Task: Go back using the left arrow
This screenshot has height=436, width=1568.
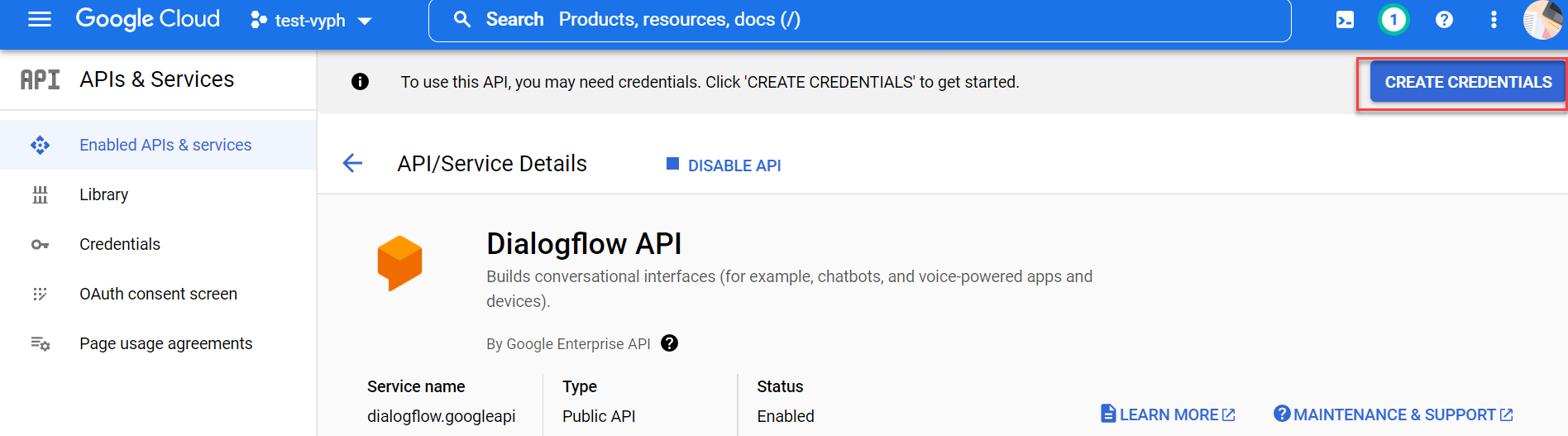Action: 352,163
